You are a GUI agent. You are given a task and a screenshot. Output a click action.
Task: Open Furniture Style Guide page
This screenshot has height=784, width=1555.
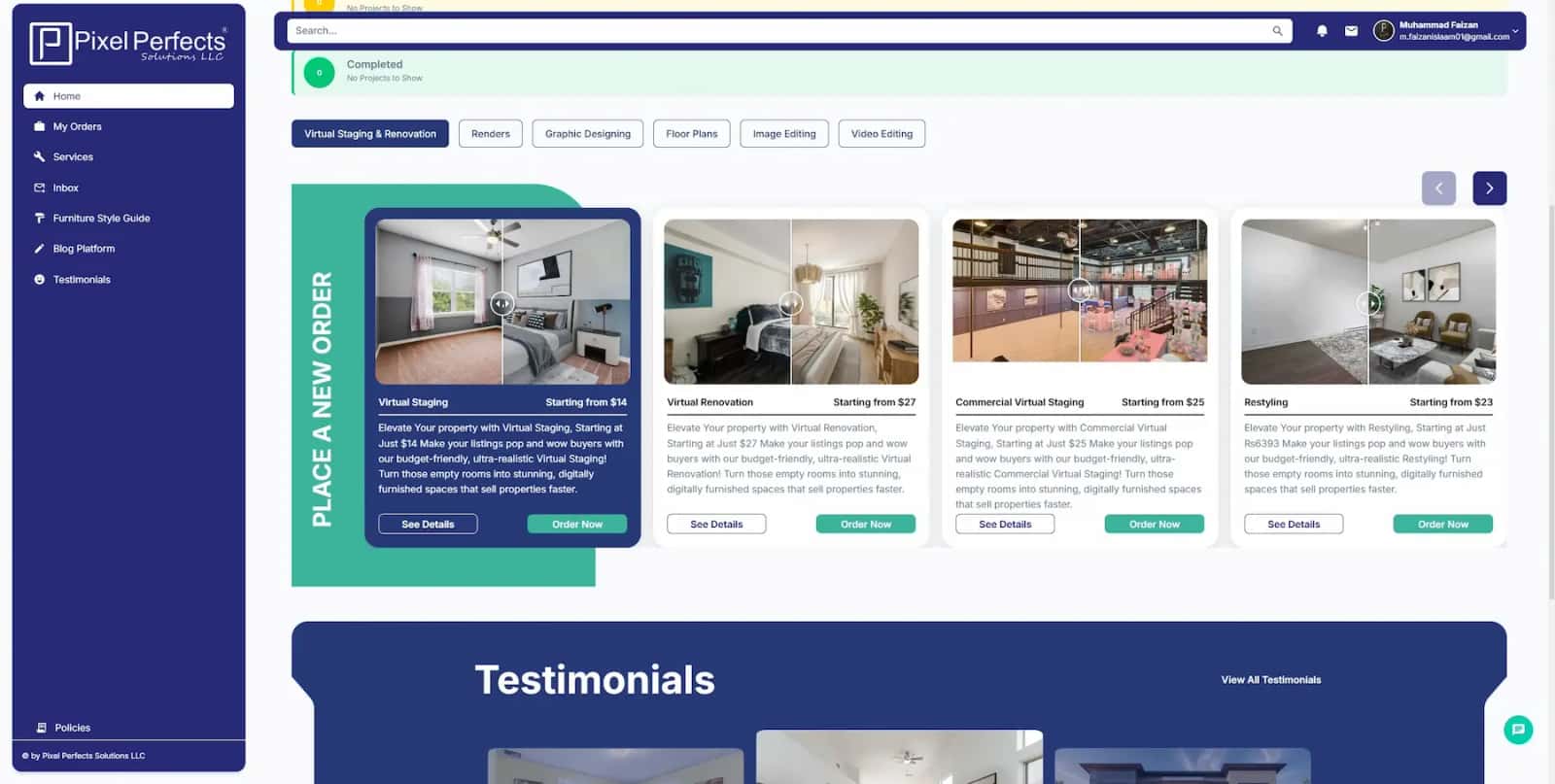pyautogui.click(x=101, y=219)
